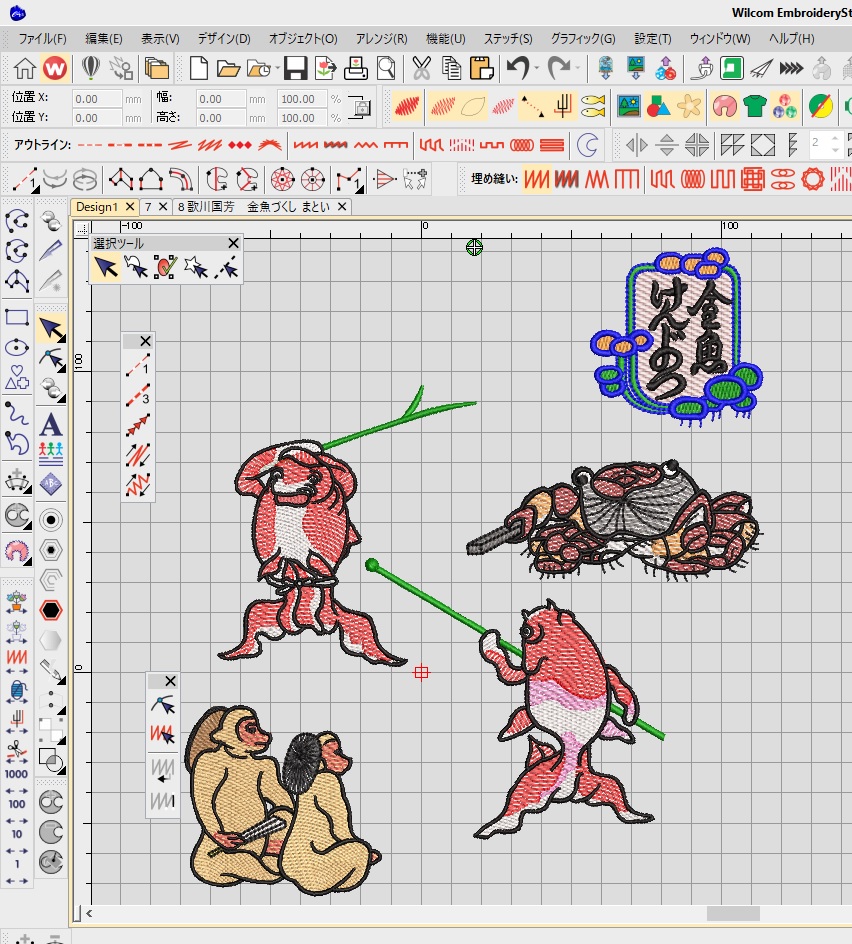Select the Rectangle shape tool
This screenshot has width=852, height=944.
coord(17,317)
